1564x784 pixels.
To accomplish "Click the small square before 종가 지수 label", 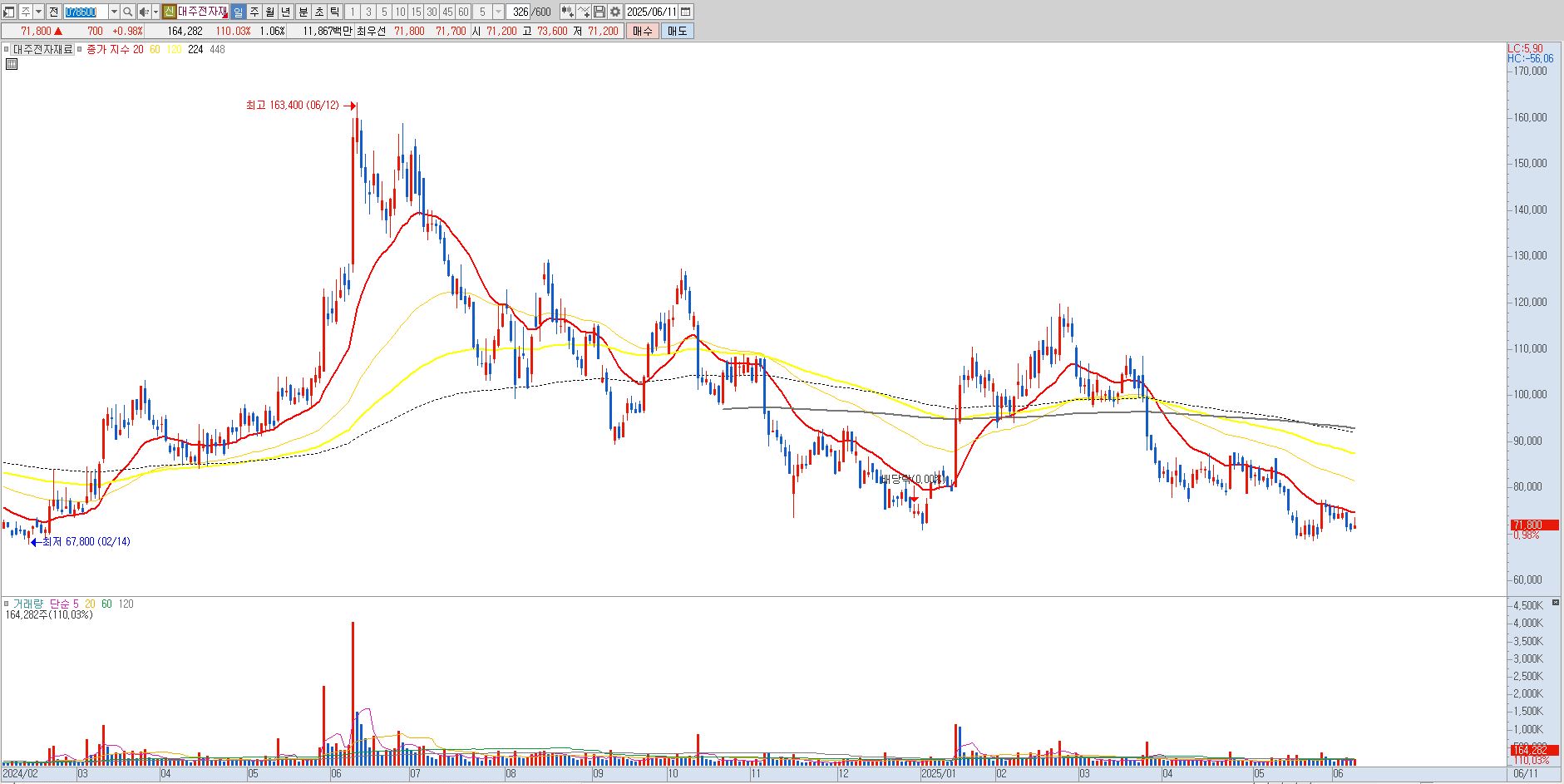I will [x=79, y=49].
